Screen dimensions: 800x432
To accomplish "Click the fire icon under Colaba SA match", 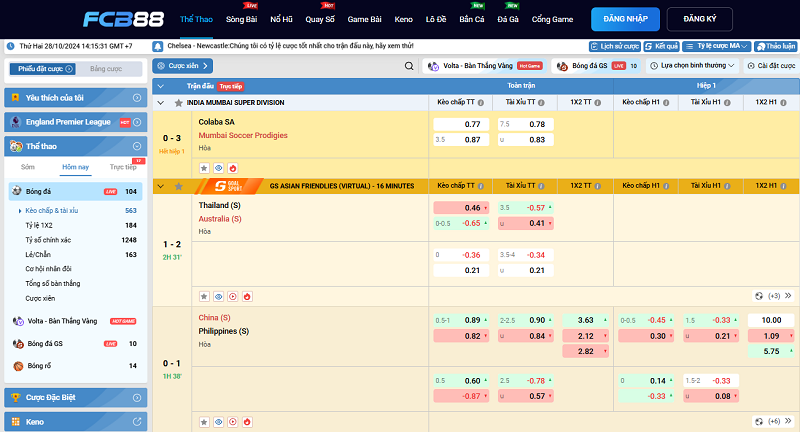I will tap(233, 168).
